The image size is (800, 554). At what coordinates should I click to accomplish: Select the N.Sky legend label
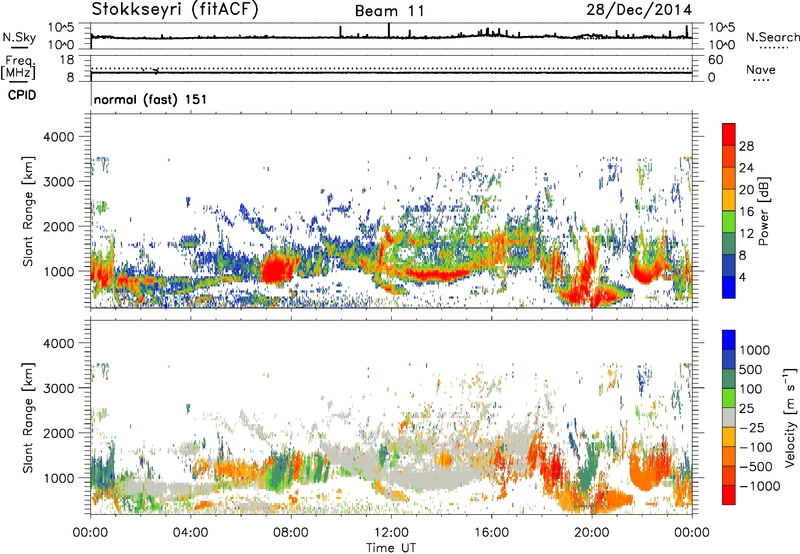19,37
